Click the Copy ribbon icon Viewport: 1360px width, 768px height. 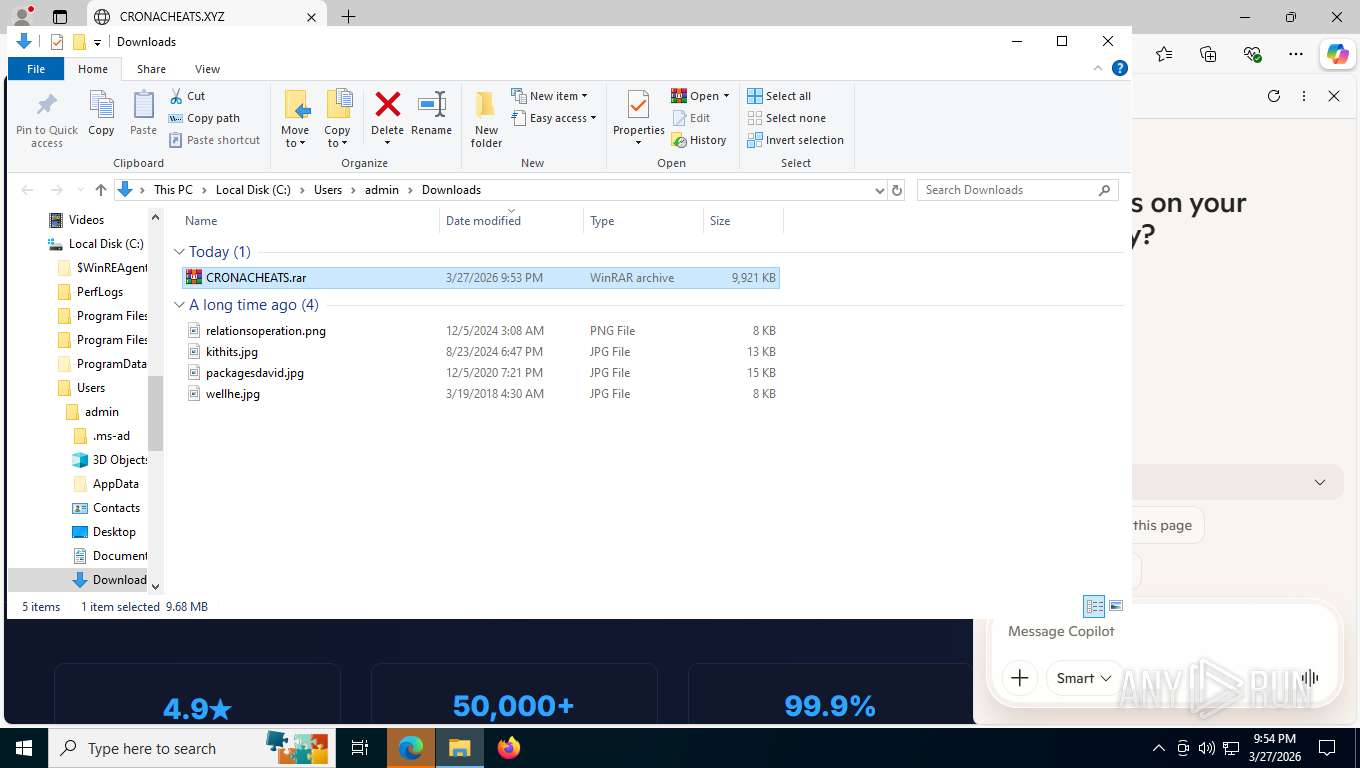click(x=101, y=114)
